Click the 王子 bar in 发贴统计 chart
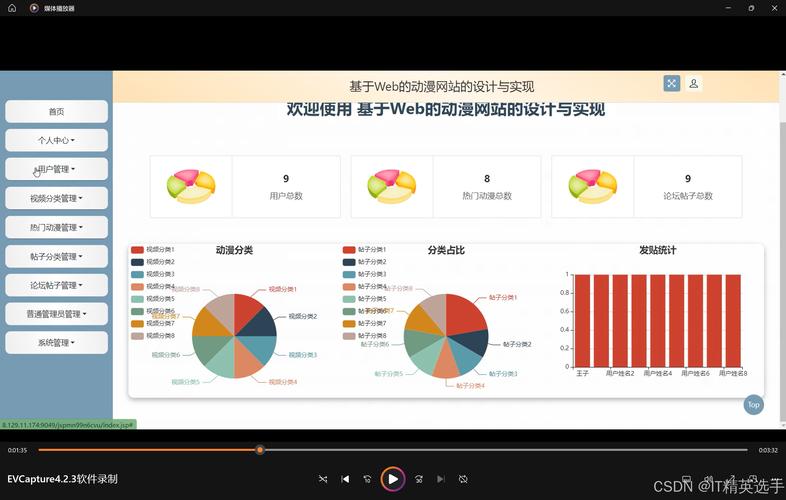786x500 pixels. (582, 320)
